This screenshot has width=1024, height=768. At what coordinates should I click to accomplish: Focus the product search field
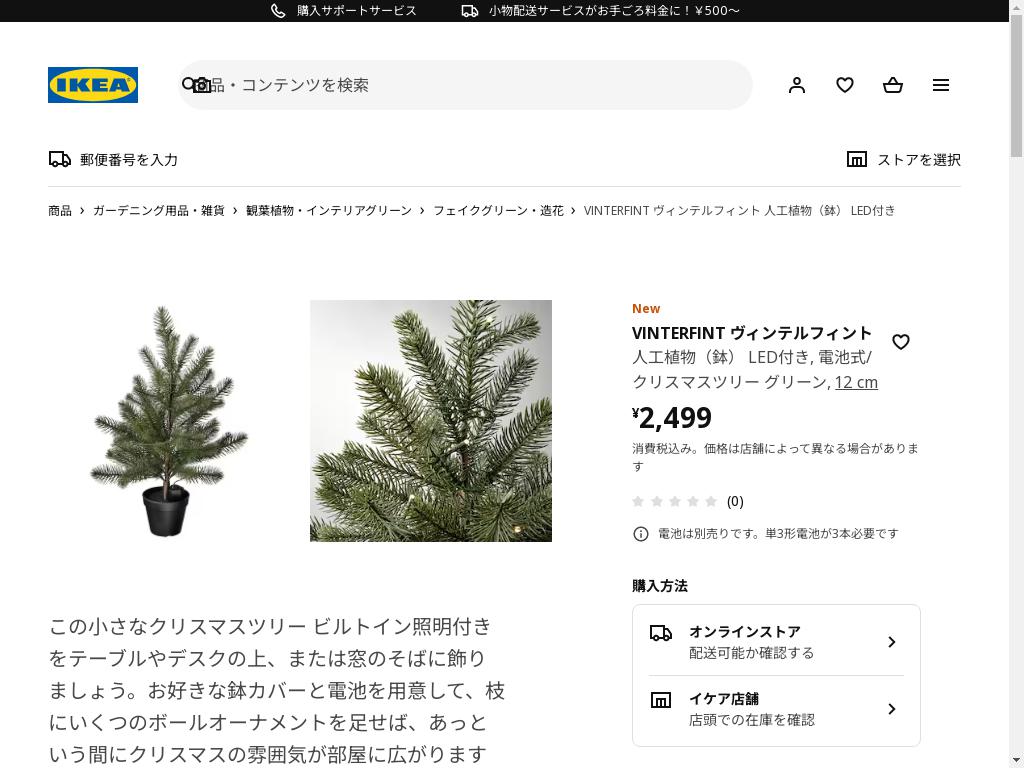[x=465, y=85]
